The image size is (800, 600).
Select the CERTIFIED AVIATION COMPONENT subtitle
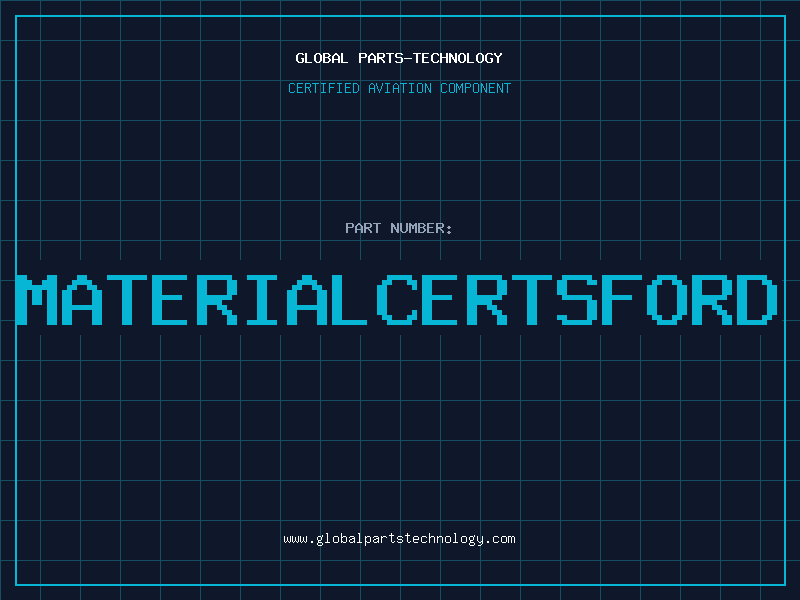coord(399,88)
